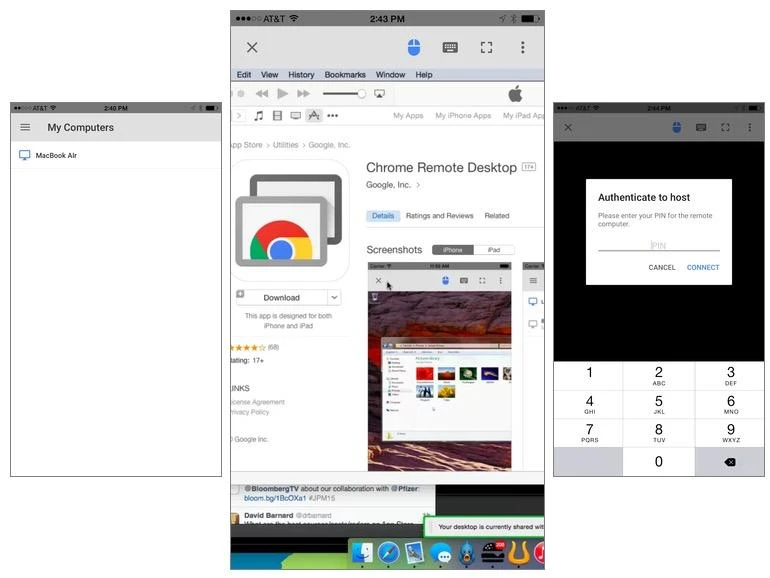Image resolution: width=770 pixels, height=578 pixels.
Task: Open bloom.bg link in tweet
Action: 275,498
